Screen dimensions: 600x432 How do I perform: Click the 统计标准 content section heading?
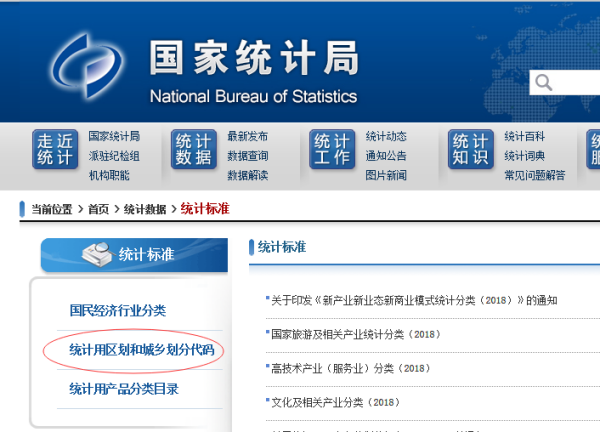[x=282, y=247]
